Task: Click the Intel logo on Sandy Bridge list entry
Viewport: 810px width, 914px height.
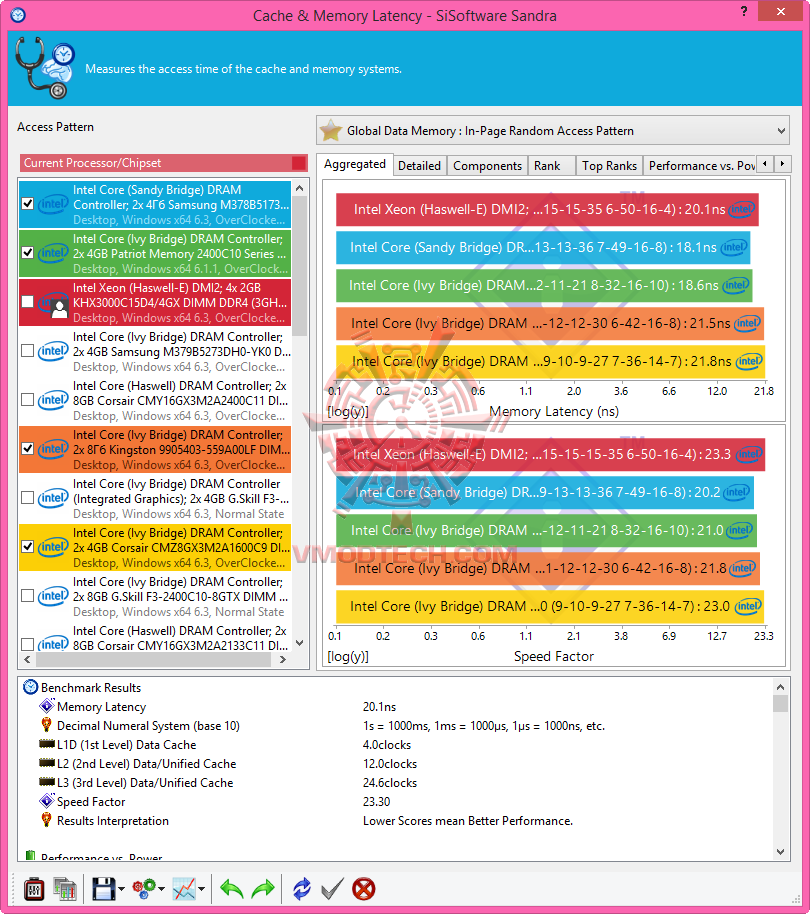Action: click(x=53, y=204)
